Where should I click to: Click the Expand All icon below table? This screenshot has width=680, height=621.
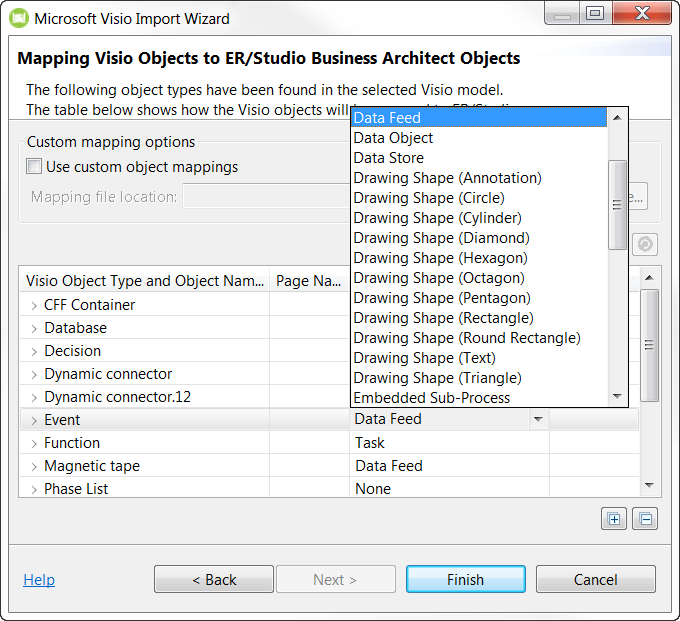(613, 519)
